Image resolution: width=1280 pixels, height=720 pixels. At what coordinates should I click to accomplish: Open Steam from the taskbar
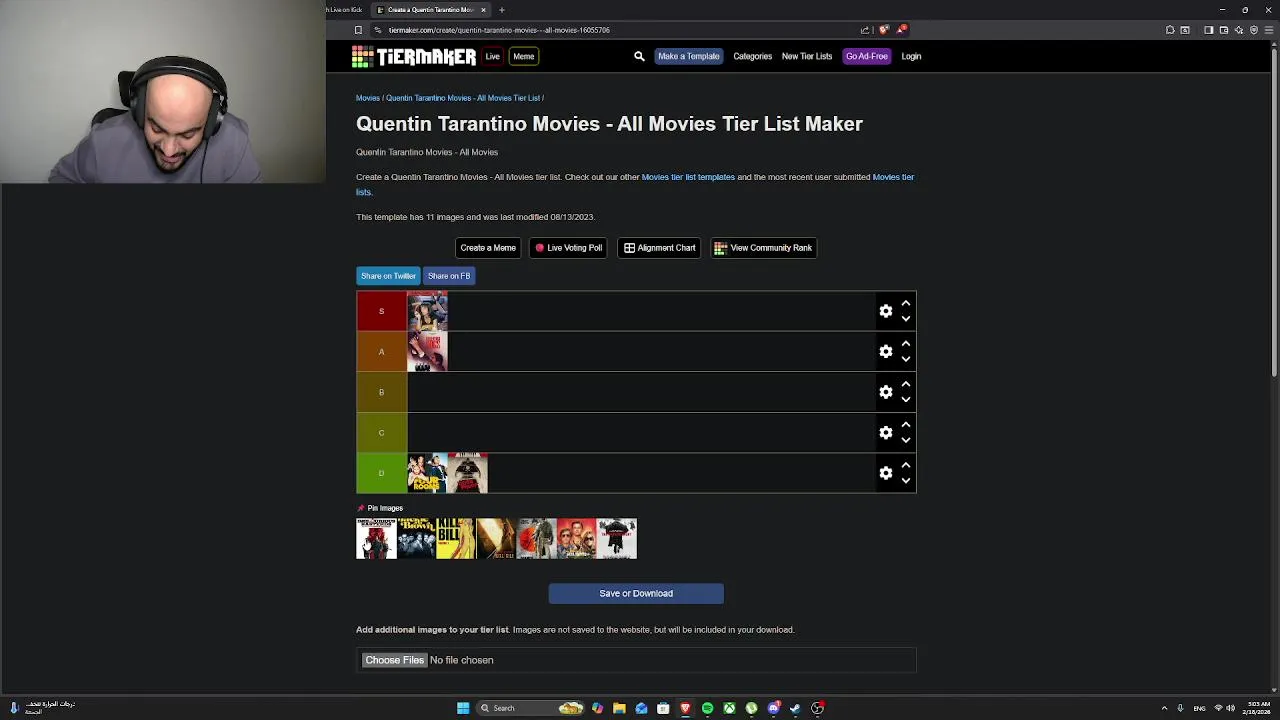pos(795,708)
